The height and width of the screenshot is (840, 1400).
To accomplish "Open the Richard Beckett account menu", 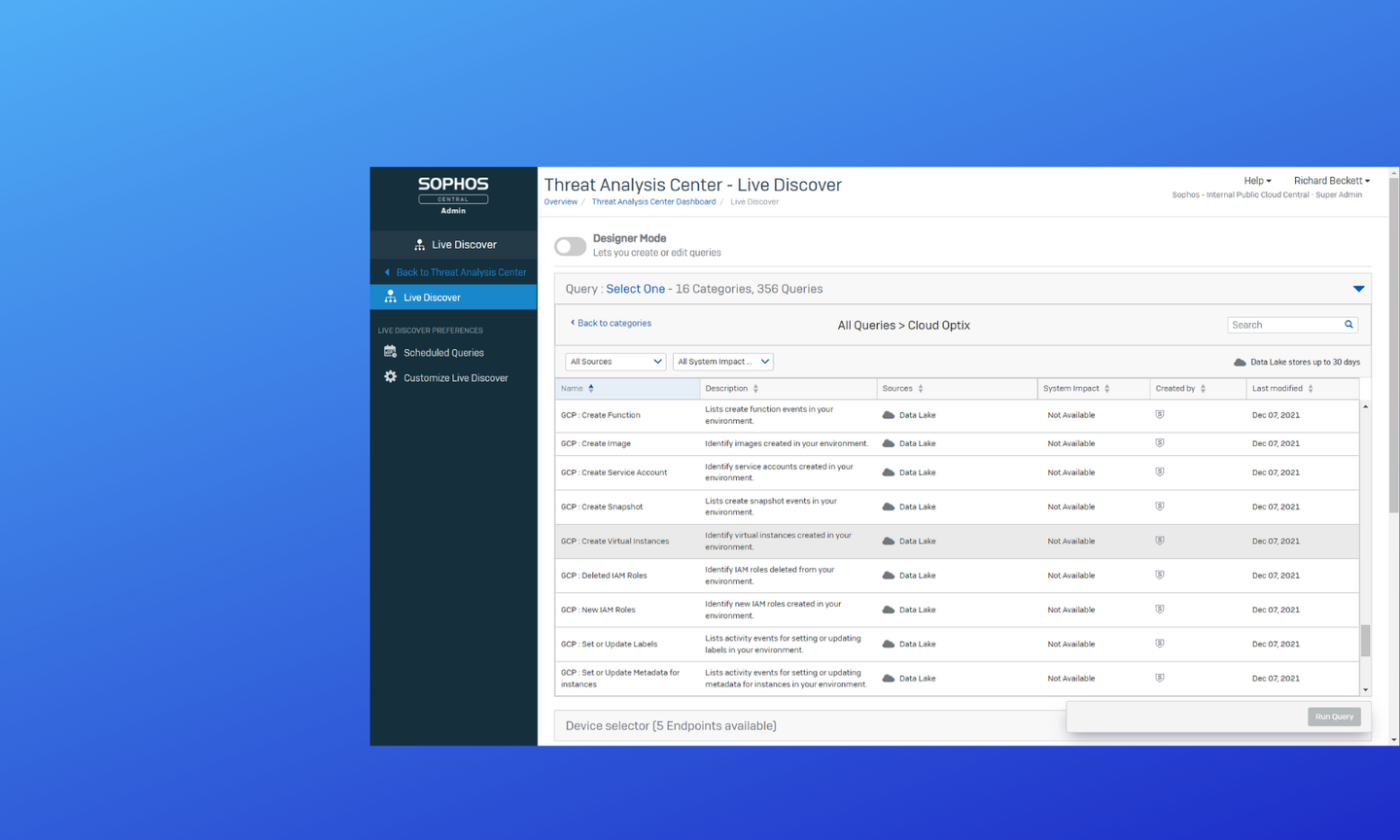I will [x=1331, y=180].
